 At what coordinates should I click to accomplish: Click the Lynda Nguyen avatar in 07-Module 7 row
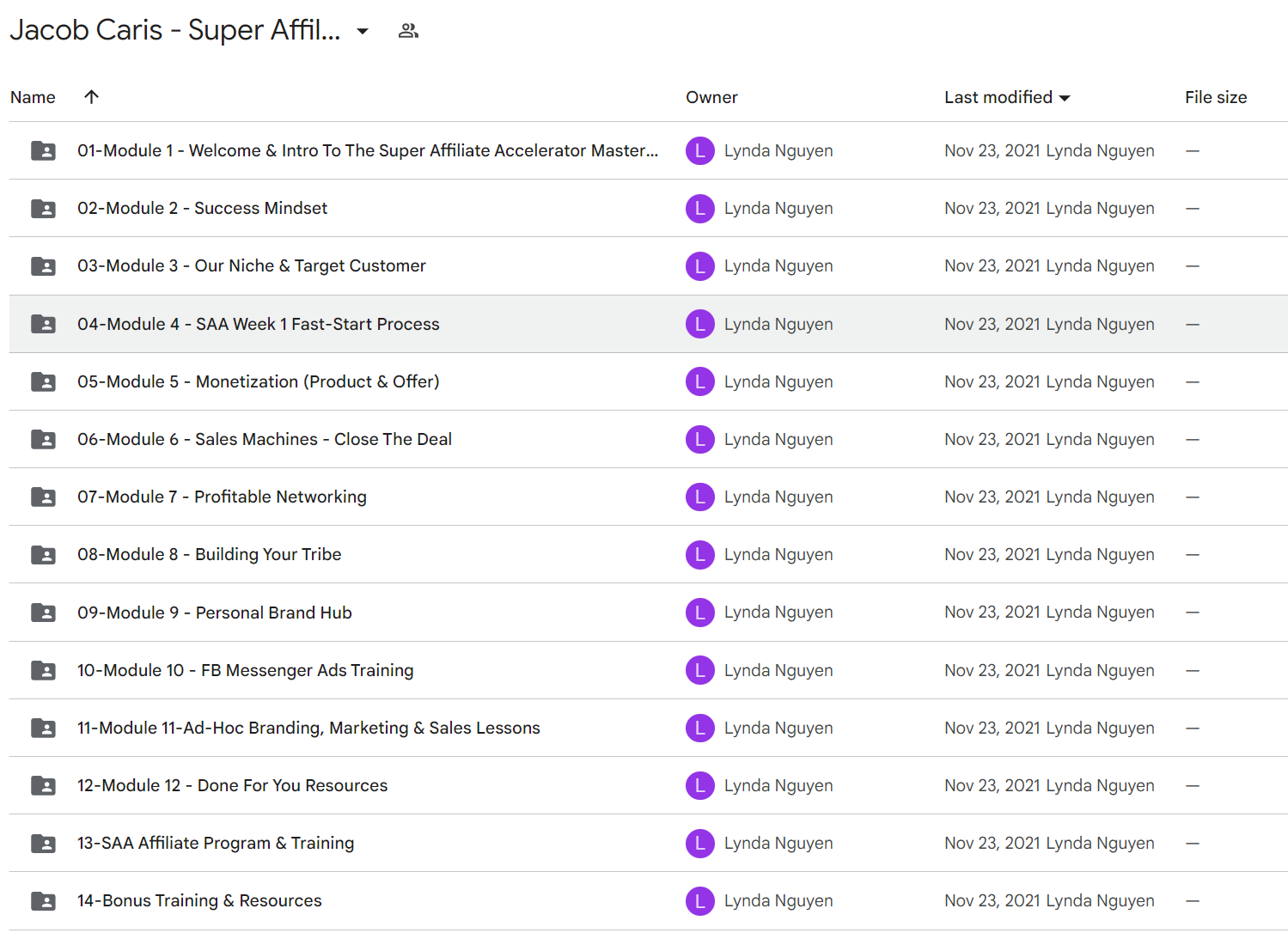(x=699, y=497)
